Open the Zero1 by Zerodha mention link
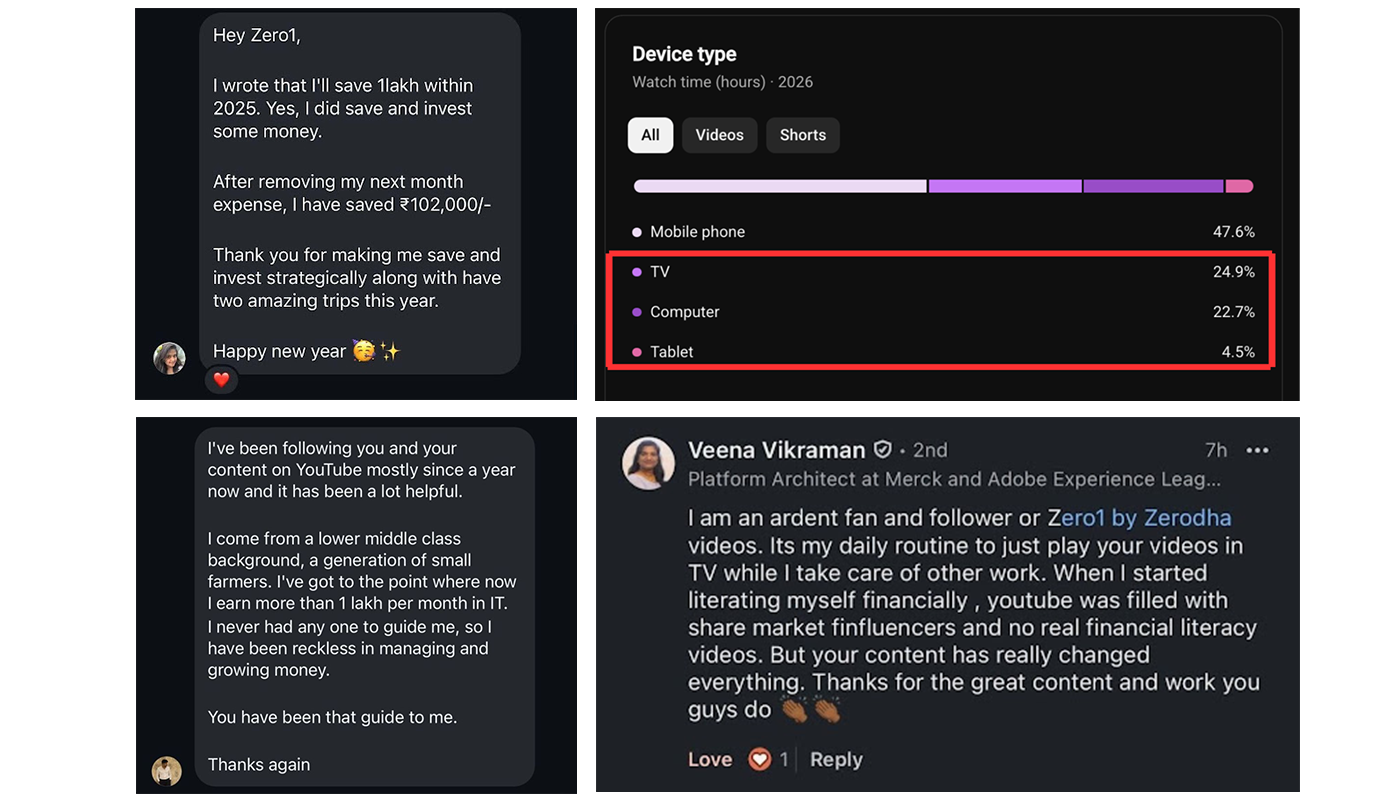The width and height of the screenshot is (1400, 800). click(1139, 518)
